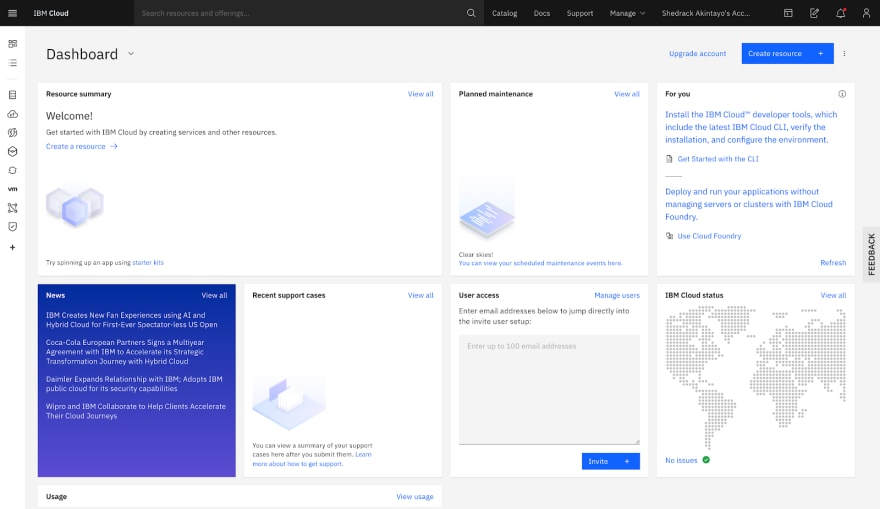Click the vertical FEEDBACK tab
The width and height of the screenshot is (880, 509).
[871, 254]
